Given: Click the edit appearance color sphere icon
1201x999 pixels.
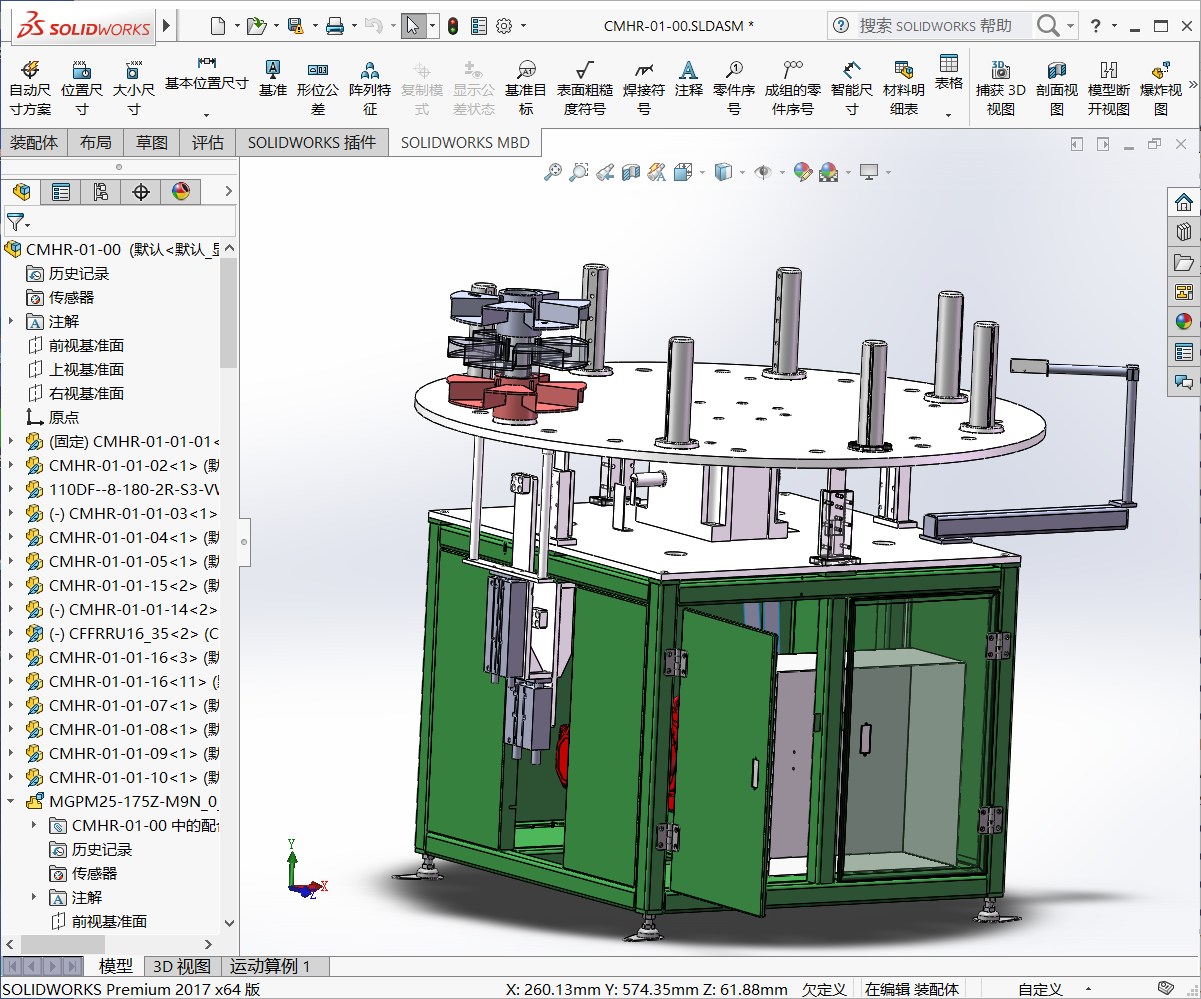Looking at the screenshot, I should click(802, 173).
